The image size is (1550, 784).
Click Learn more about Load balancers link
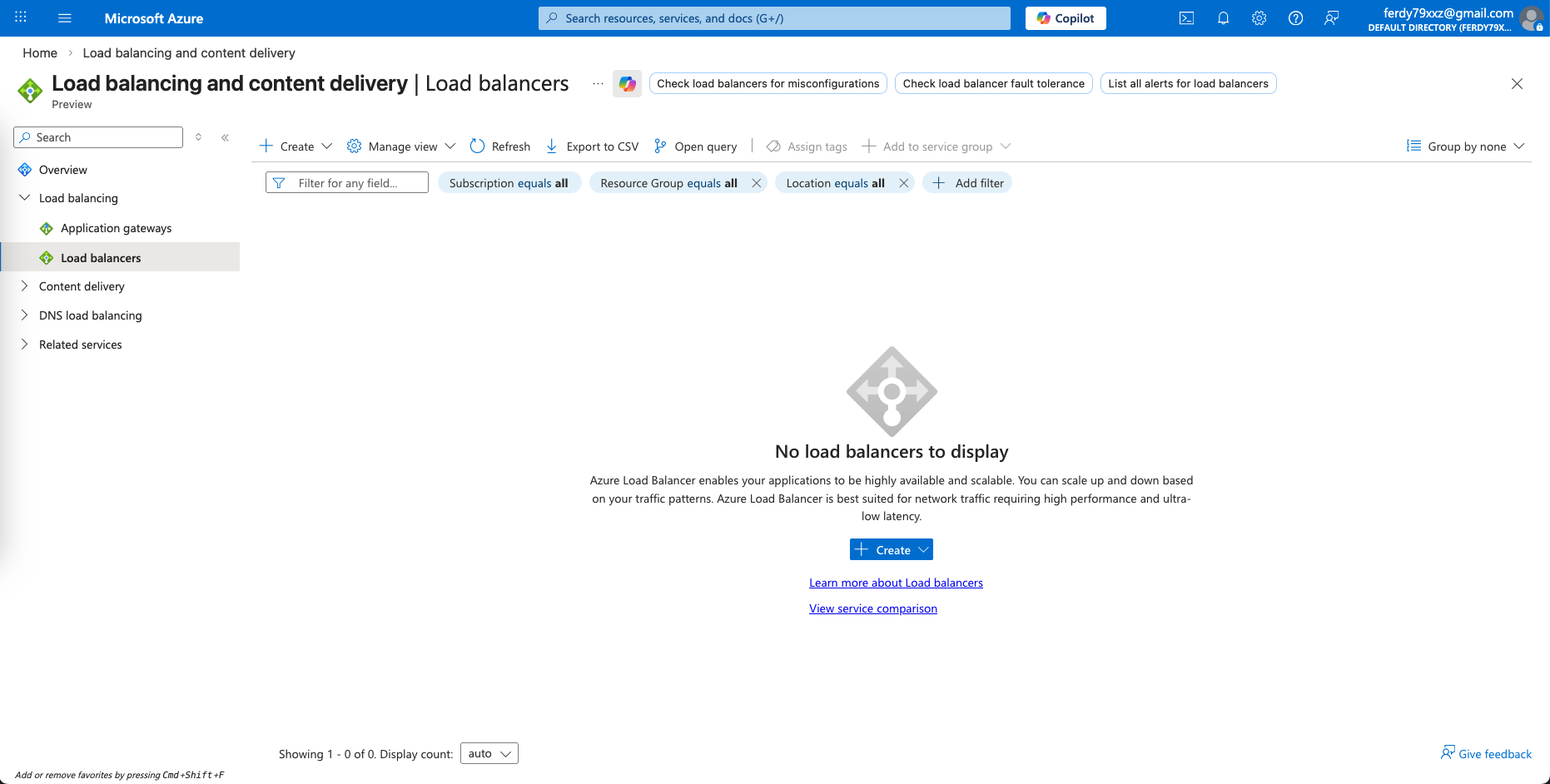click(896, 583)
